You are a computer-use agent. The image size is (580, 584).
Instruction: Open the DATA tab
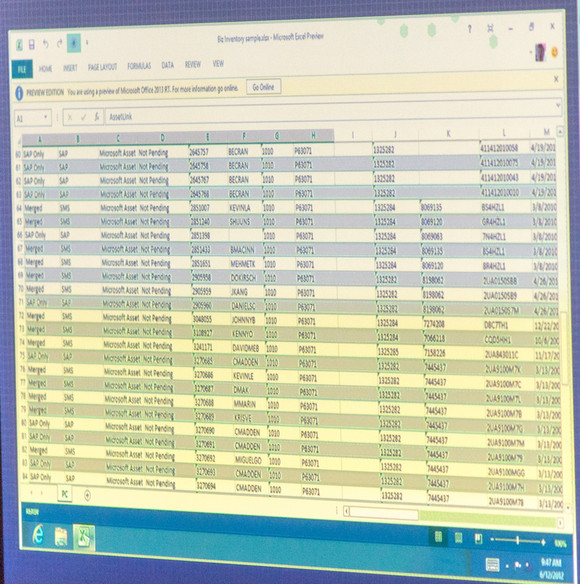click(168, 65)
